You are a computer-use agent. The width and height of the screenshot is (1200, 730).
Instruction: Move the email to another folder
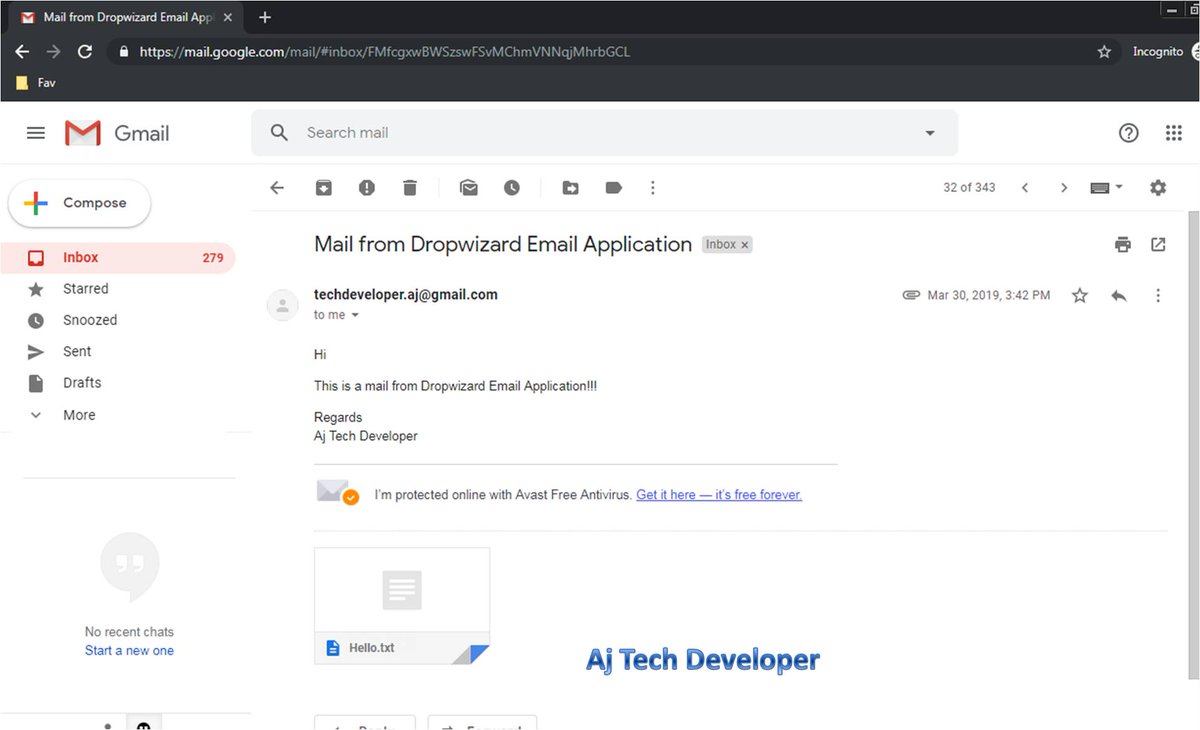(x=570, y=187)
